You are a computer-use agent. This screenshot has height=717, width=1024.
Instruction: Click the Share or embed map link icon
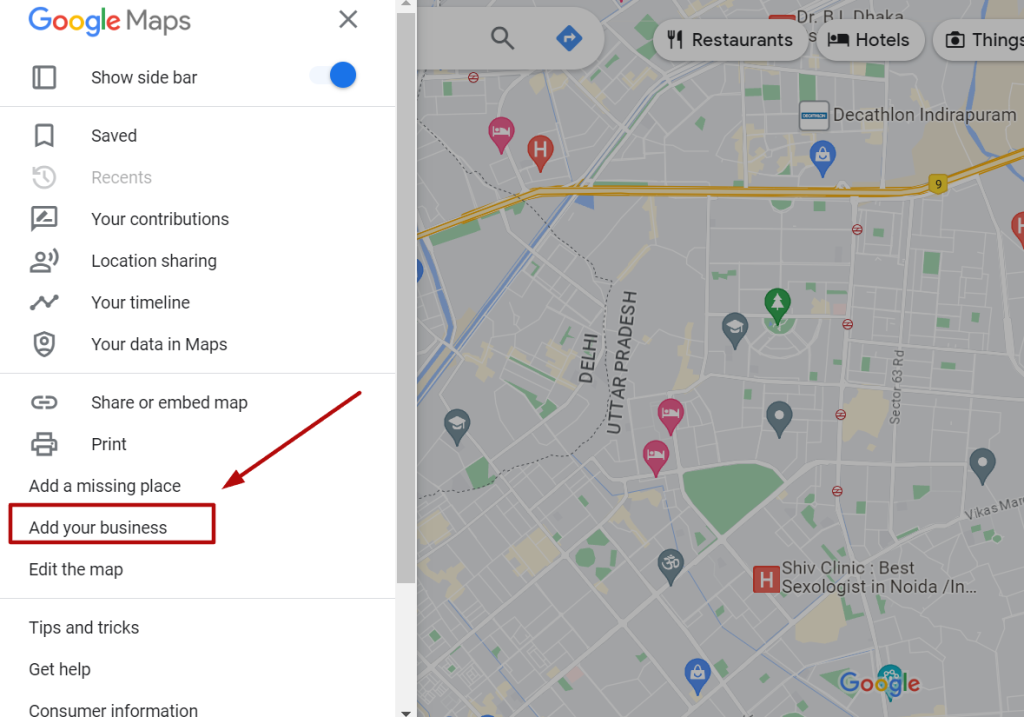click(44, 402)
